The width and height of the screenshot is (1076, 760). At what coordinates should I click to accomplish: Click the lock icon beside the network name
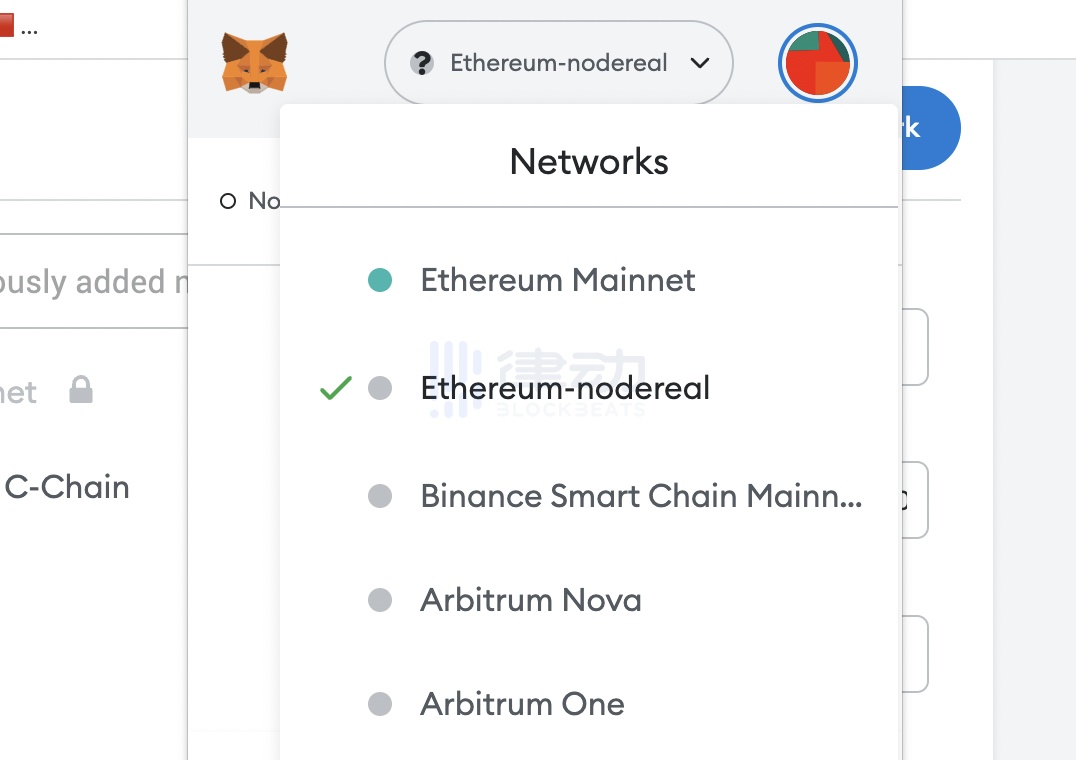pos(81,390)
